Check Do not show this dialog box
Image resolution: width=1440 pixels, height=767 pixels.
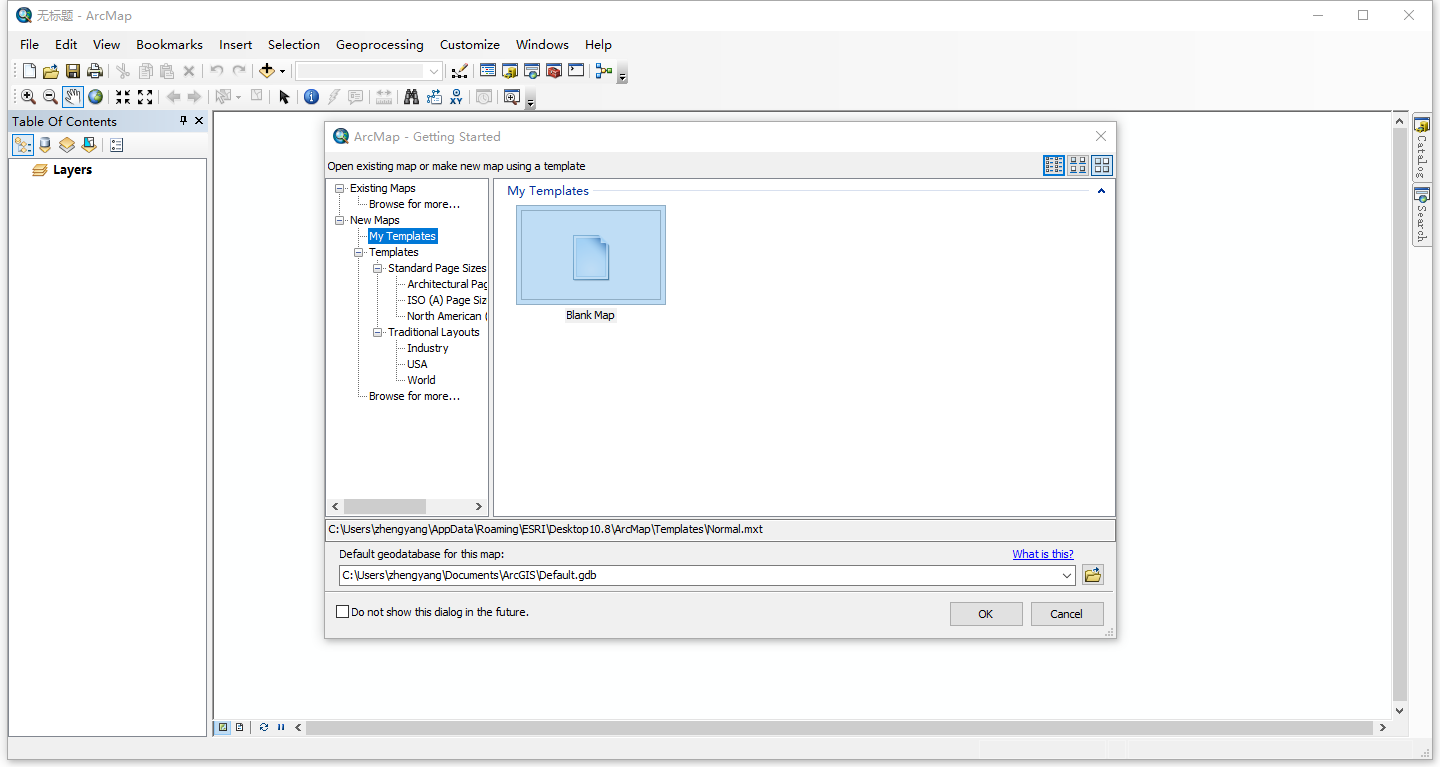[x=343, y=612]
